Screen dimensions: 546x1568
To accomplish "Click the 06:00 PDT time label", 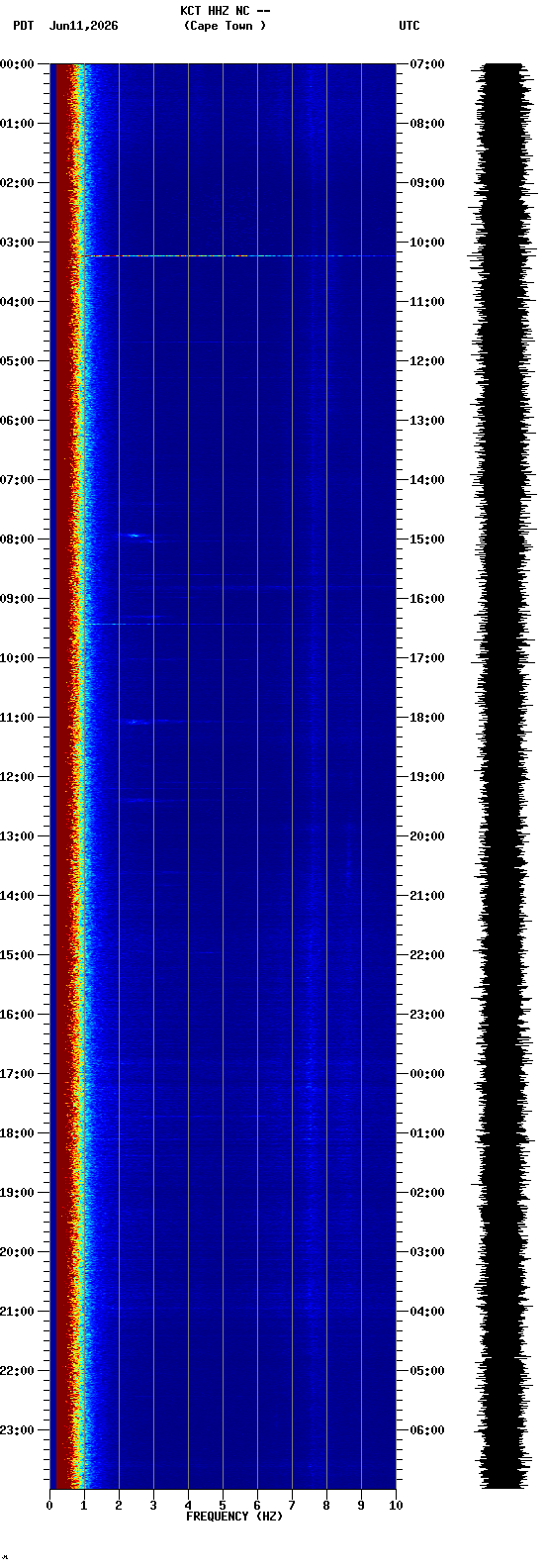I will tap(17, 421).
